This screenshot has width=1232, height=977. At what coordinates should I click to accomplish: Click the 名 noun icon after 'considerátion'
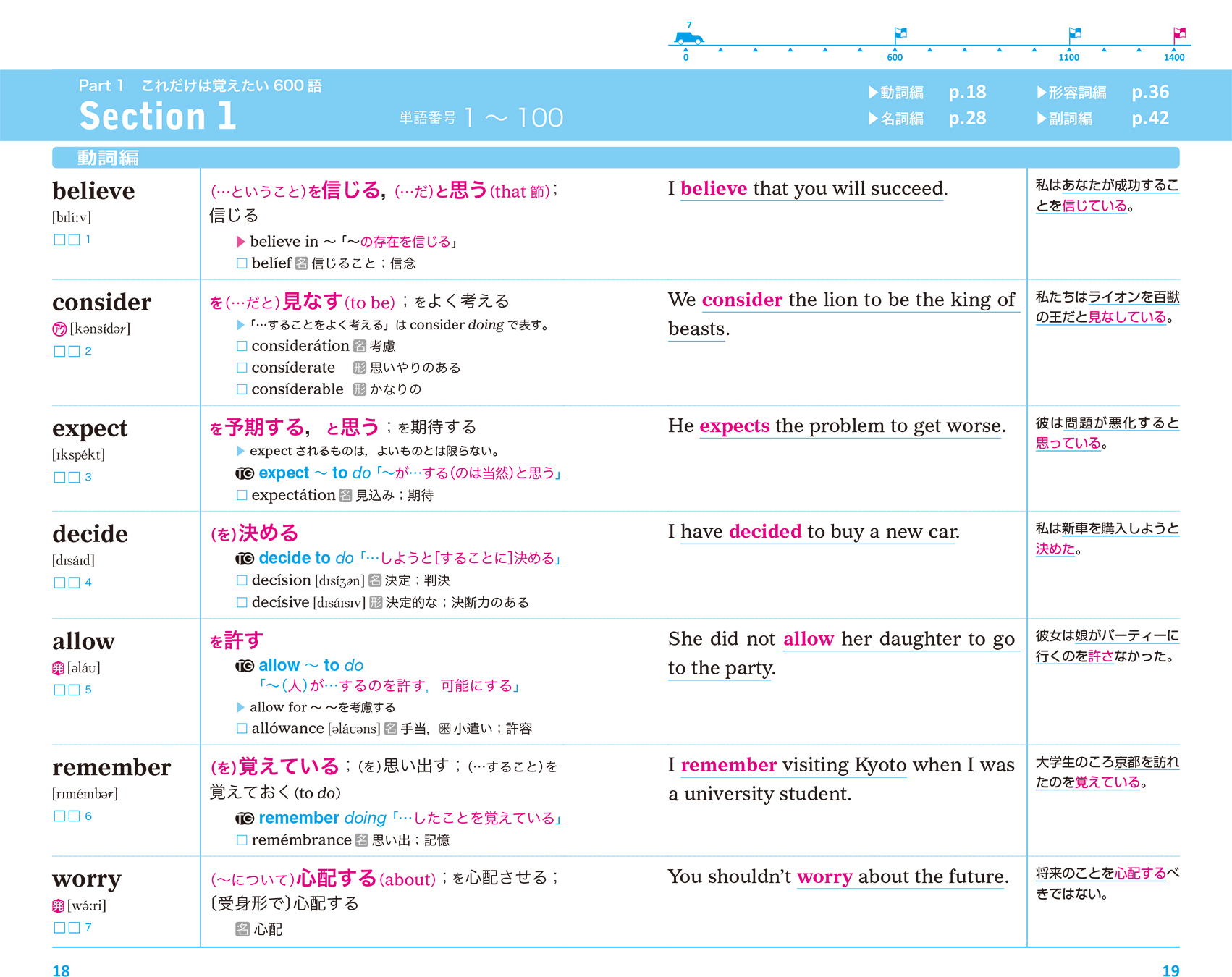[360, 347]
